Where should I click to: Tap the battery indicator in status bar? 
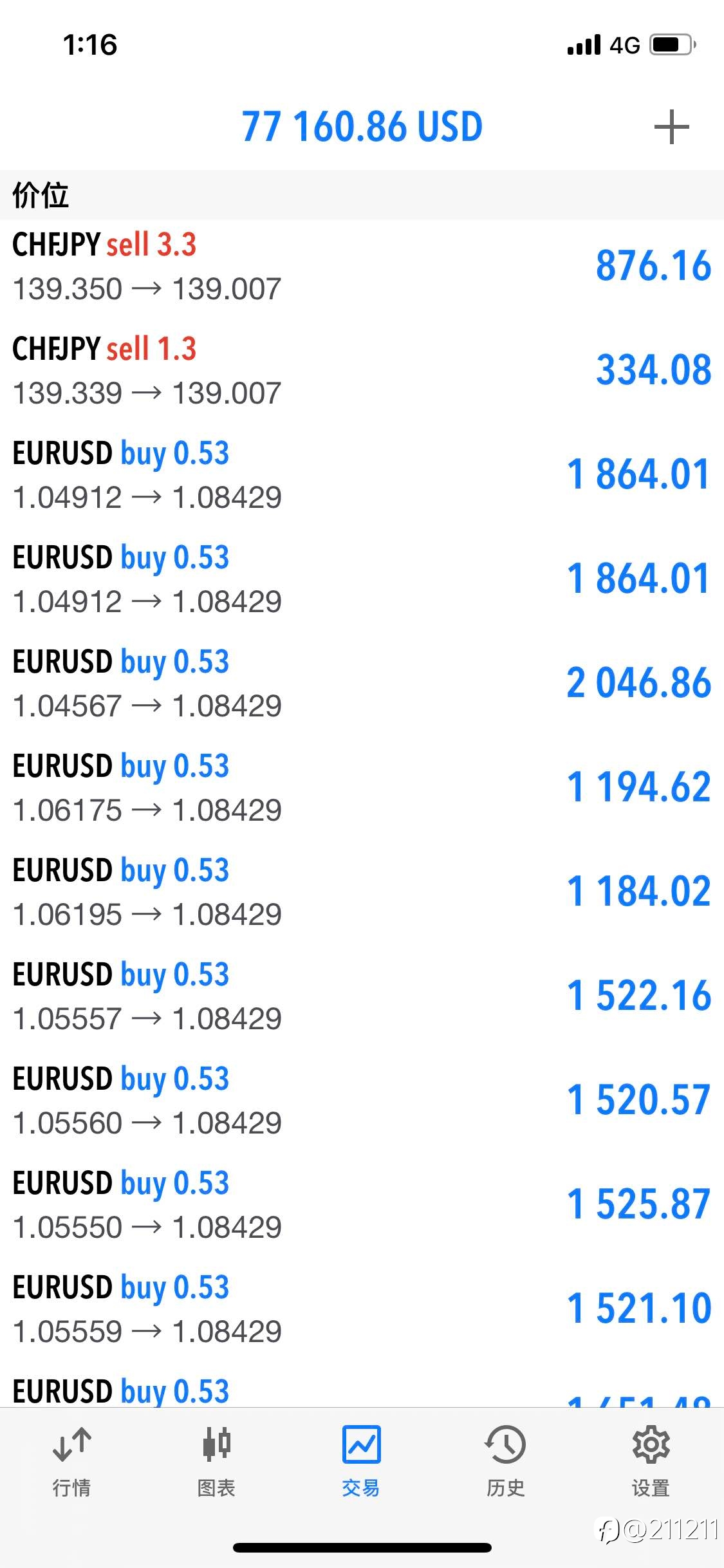673,45
